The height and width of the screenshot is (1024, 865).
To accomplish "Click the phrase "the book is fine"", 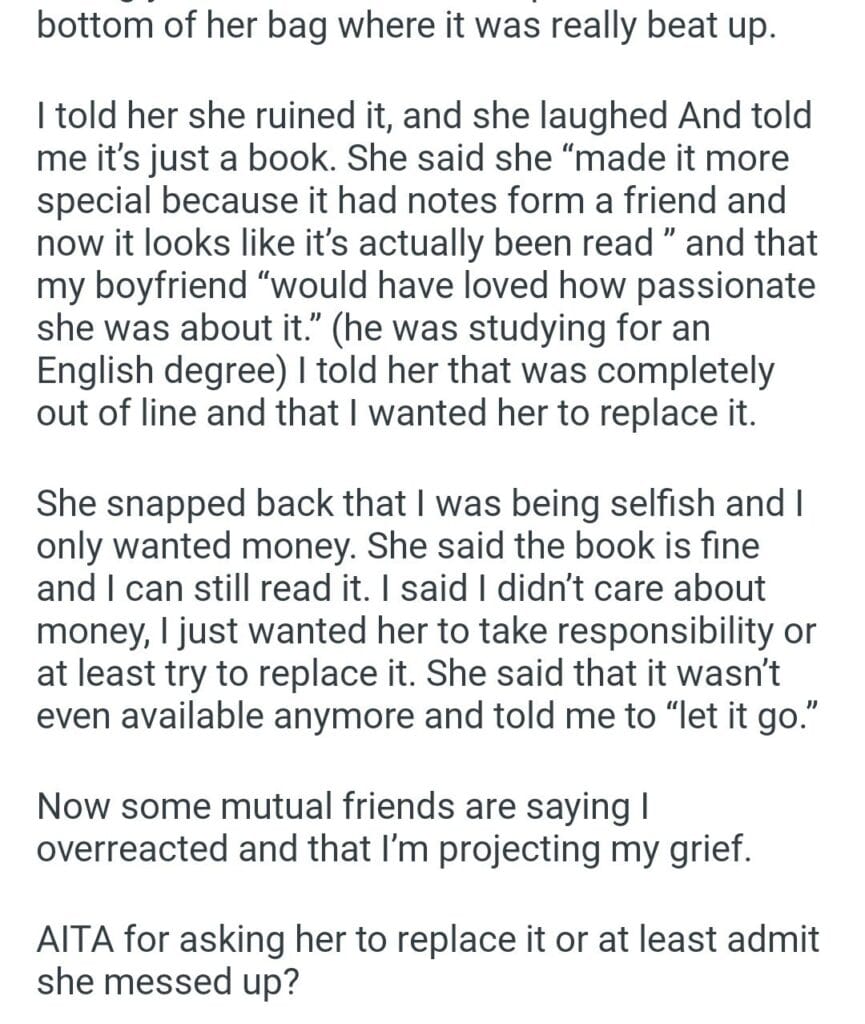I will (x=672, y=545).
